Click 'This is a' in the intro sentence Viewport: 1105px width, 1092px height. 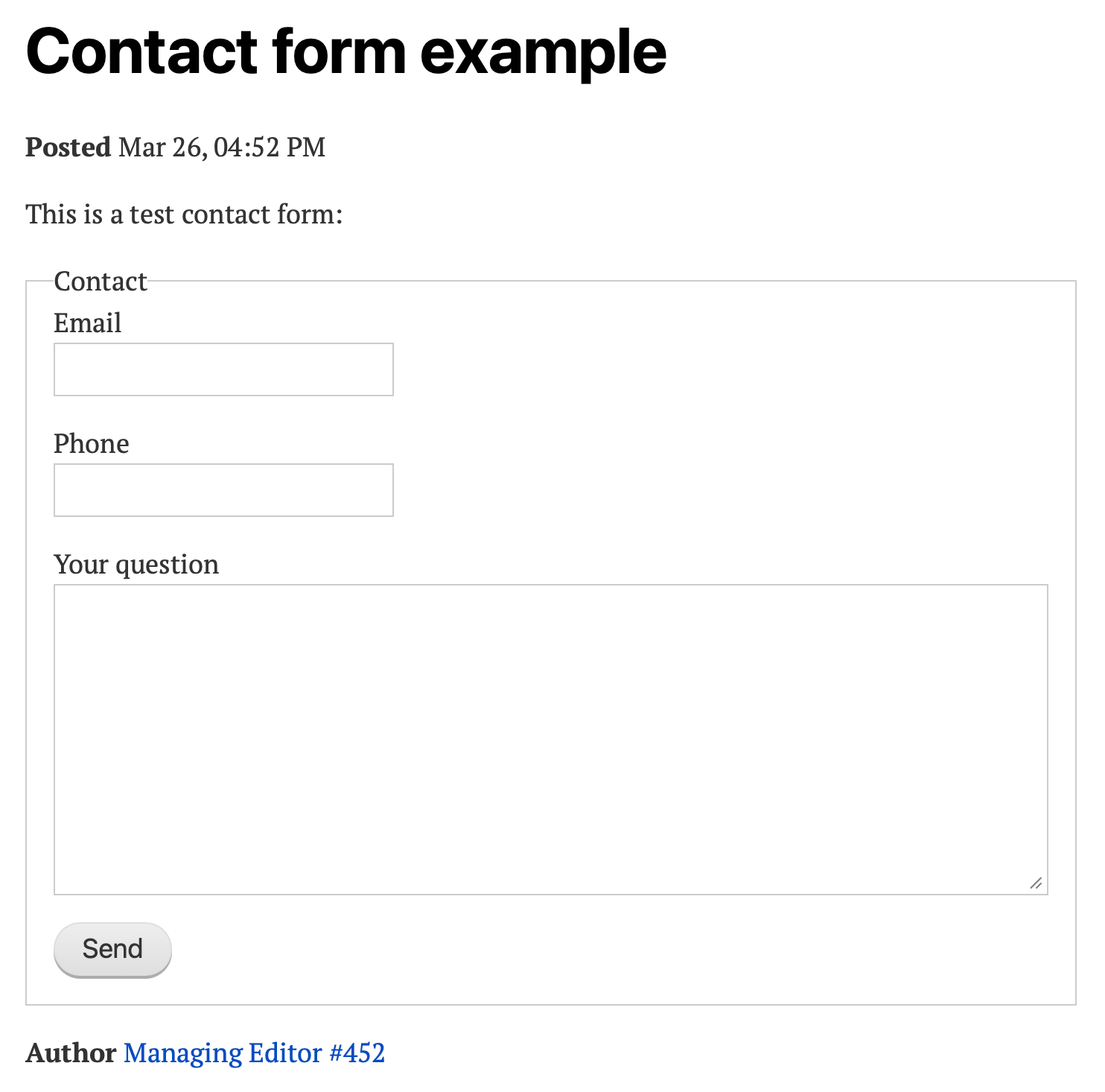74,215
